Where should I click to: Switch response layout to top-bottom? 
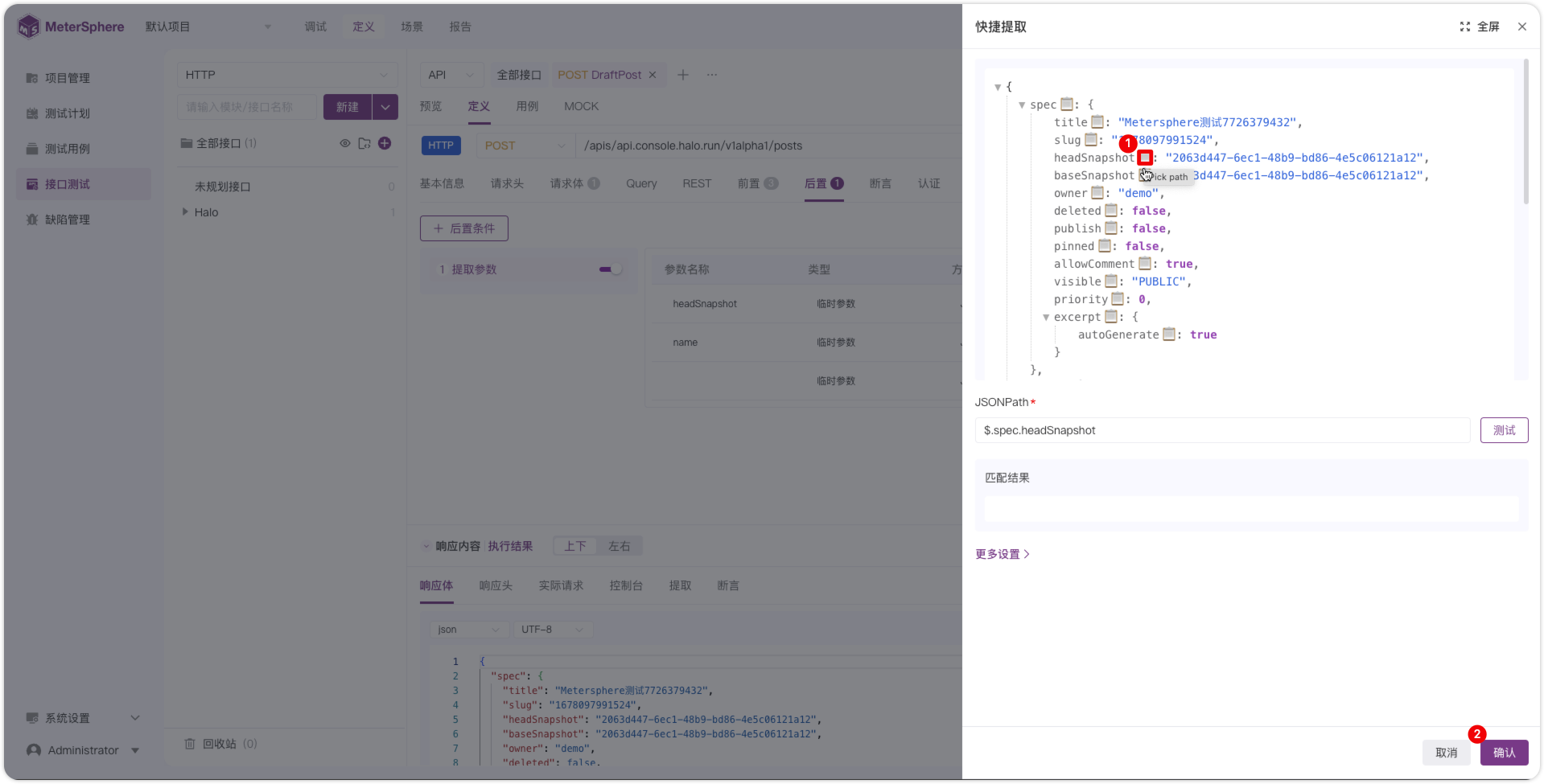574,546
